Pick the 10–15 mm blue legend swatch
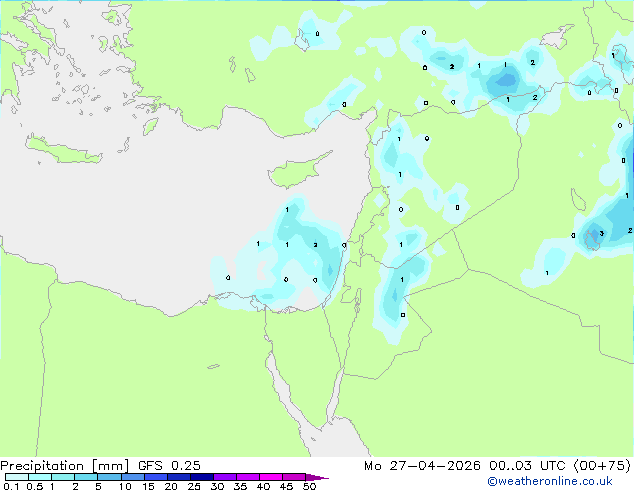The width and height of the screenshot is (634, 490). (132, 477)
